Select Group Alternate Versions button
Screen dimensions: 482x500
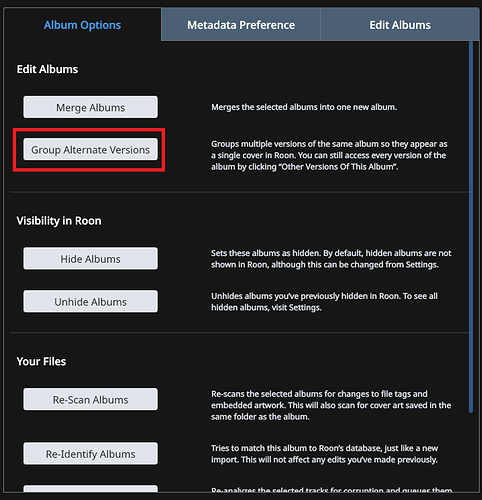[x=90, y=150]
